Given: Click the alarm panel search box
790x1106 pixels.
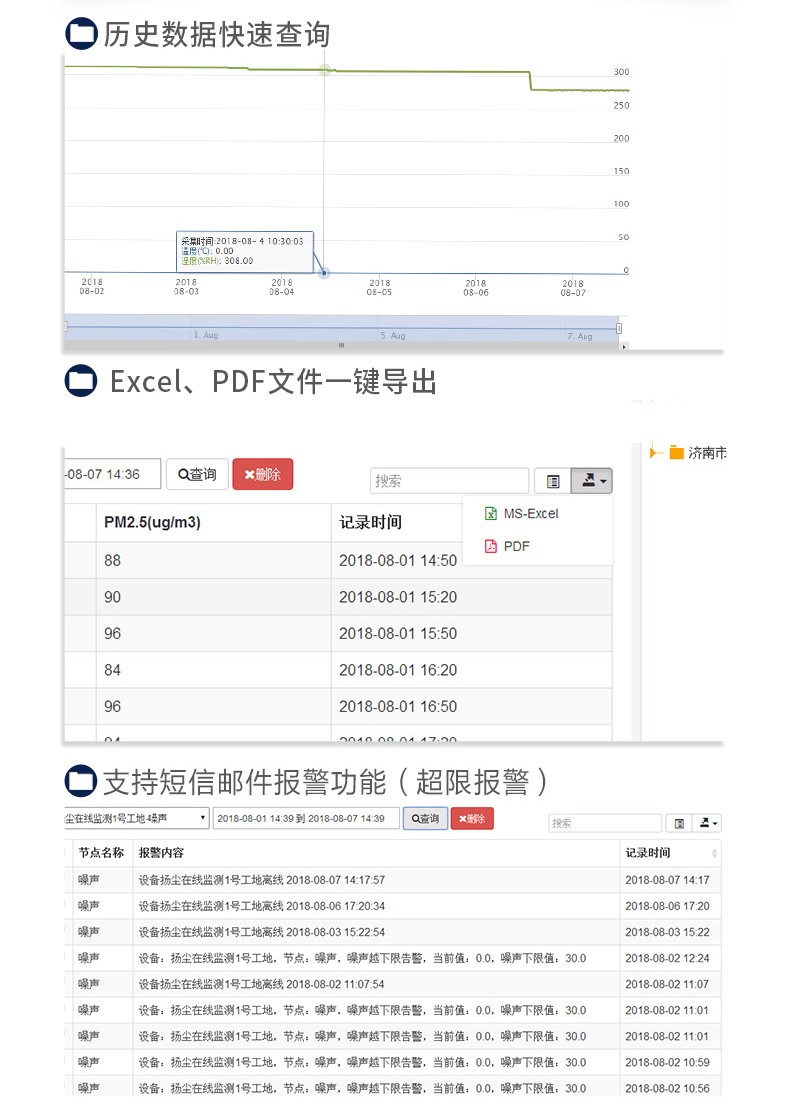Looking at the screenshot, I should point(605,823).
